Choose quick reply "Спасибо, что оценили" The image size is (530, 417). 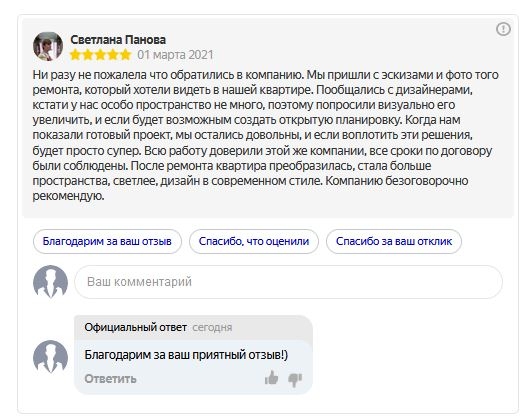pos(254,241)
